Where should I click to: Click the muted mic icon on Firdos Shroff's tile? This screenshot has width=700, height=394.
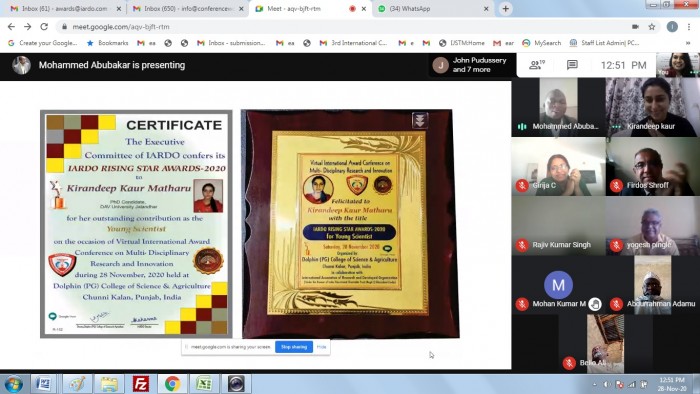pyautogui.click(x=616, y=185)
